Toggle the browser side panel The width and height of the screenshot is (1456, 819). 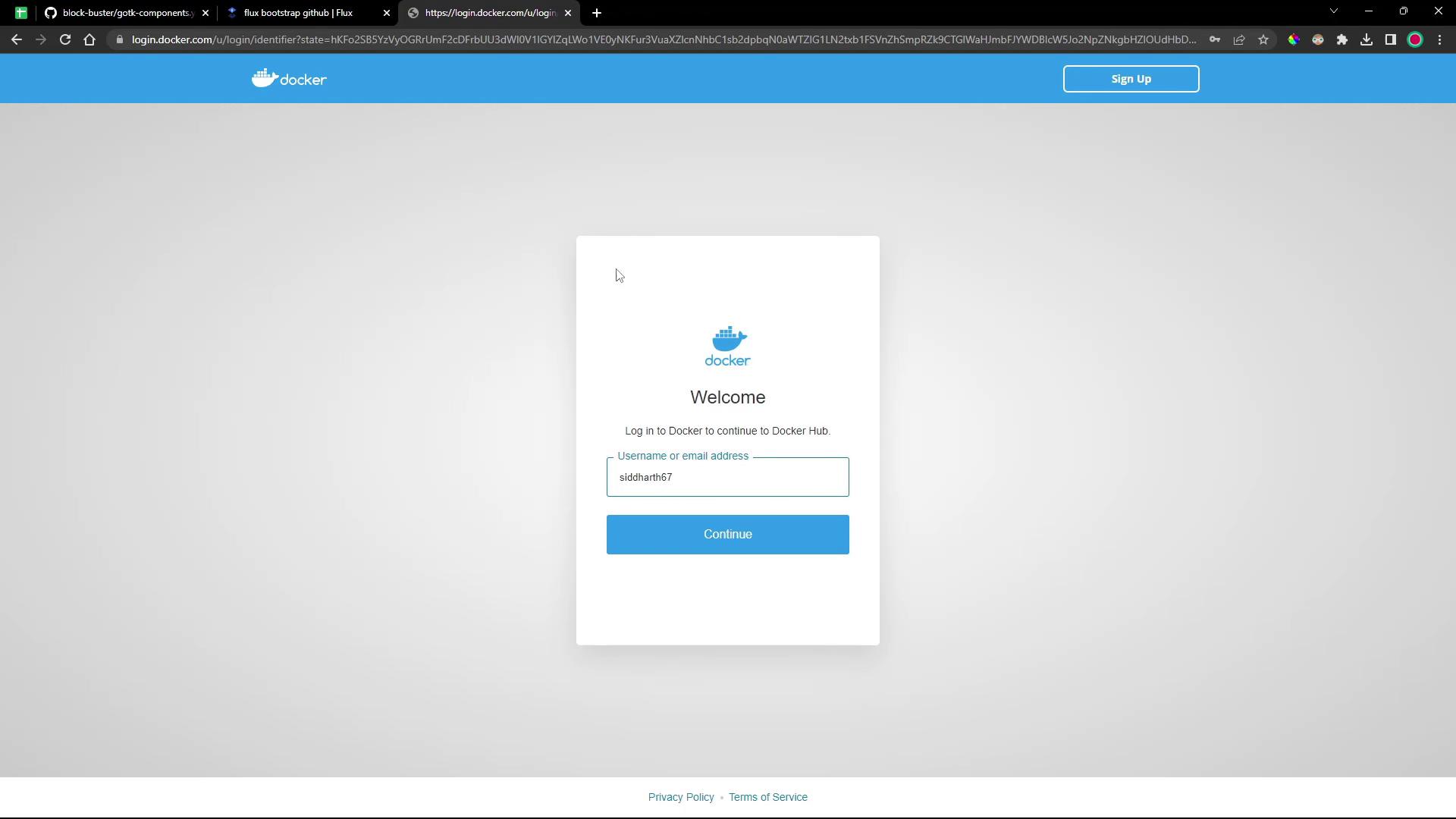click(x=1391, y=39)
